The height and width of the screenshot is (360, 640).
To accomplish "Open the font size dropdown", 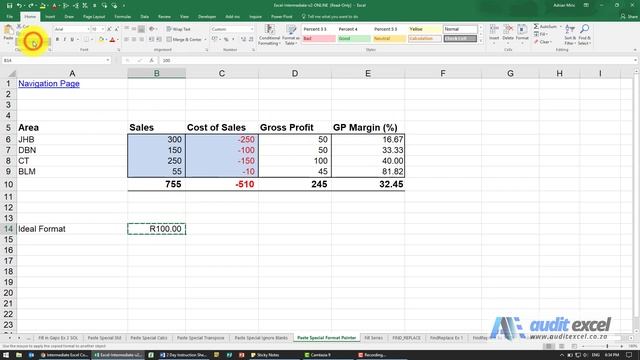I will [x=102, y=29].
